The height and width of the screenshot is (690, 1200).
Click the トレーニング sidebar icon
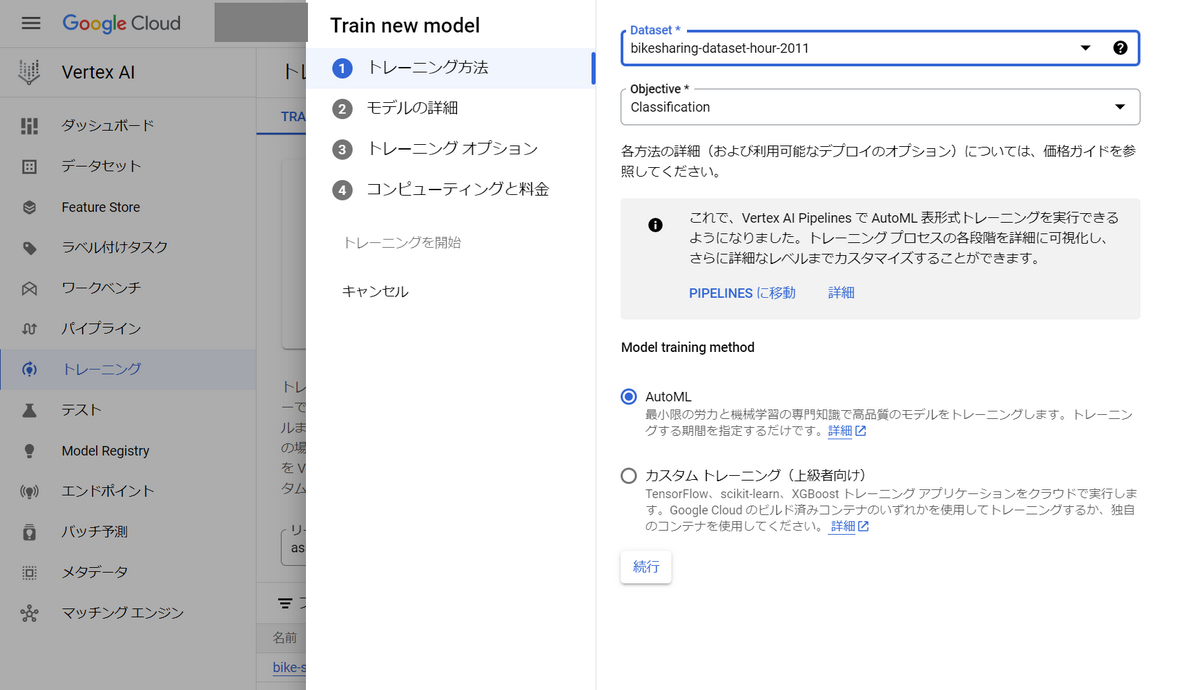click(x=29, y=369)
